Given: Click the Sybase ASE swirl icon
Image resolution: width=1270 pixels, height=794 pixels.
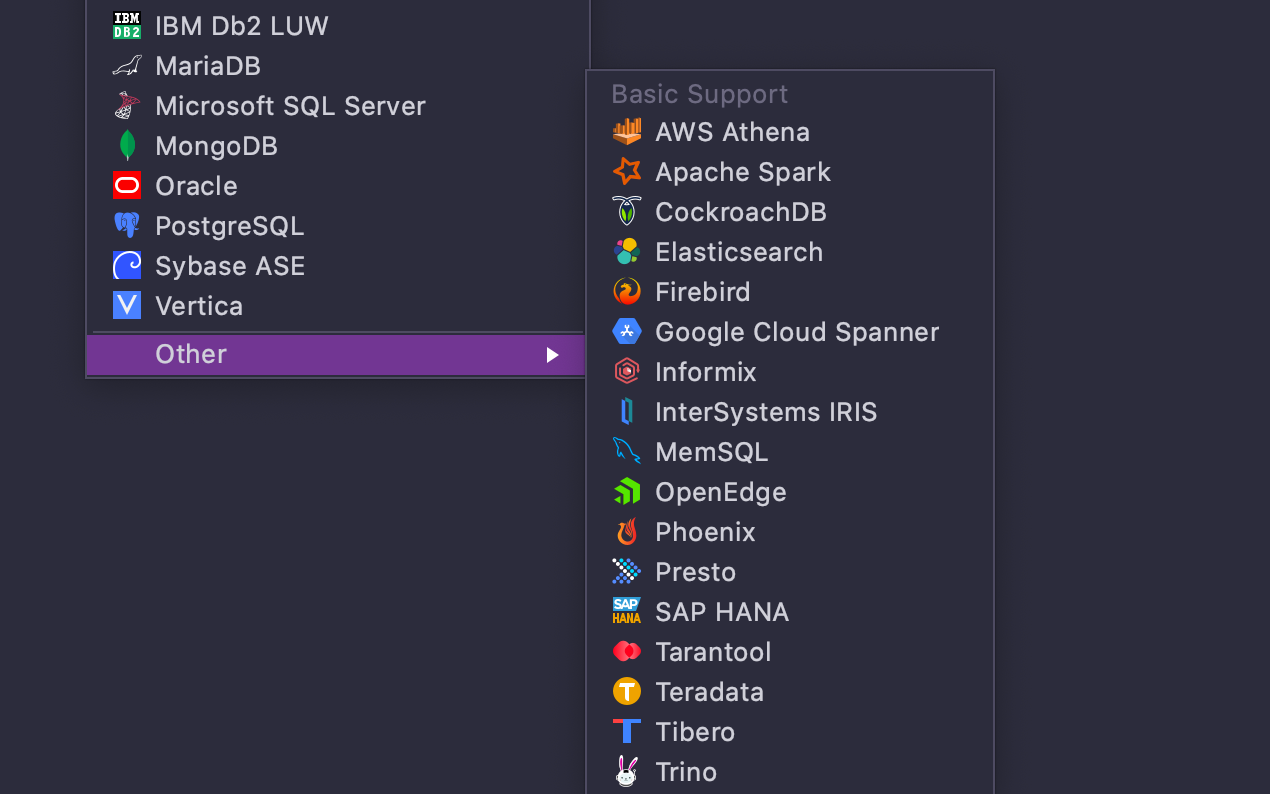Looking at the screenshot, I should [127, 266].
